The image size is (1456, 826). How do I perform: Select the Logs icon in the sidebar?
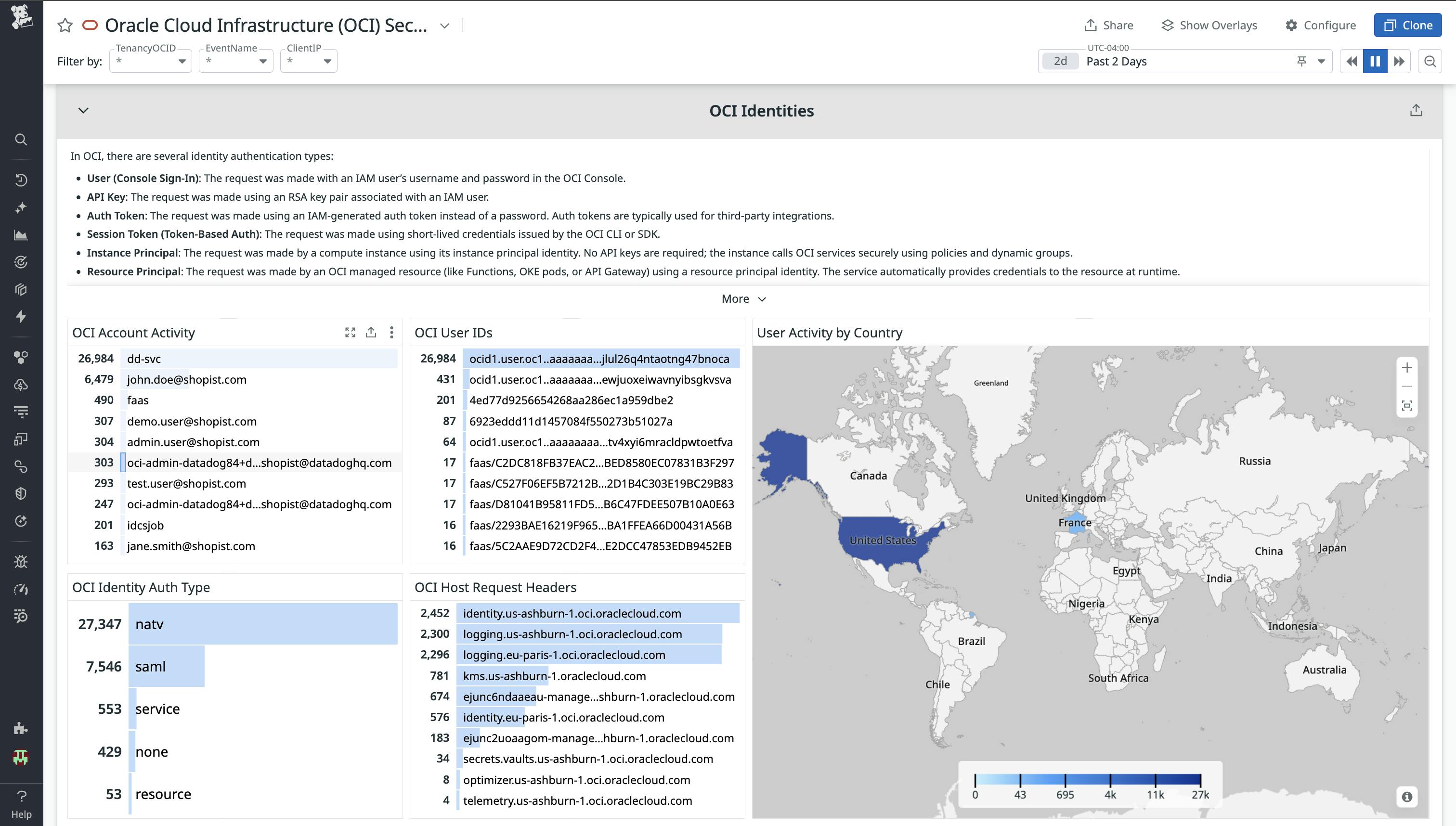point(21,412)
